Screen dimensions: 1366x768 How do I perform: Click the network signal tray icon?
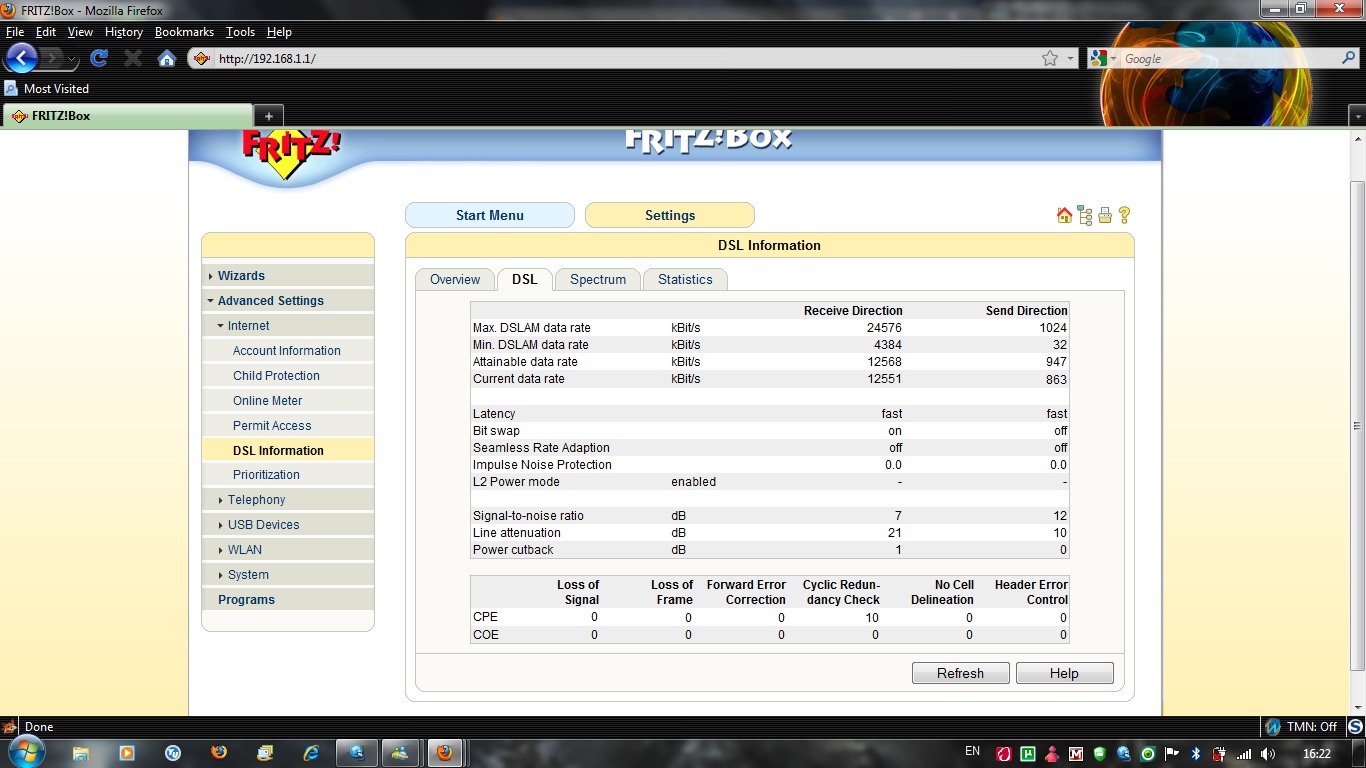[x=1244, y=753]
